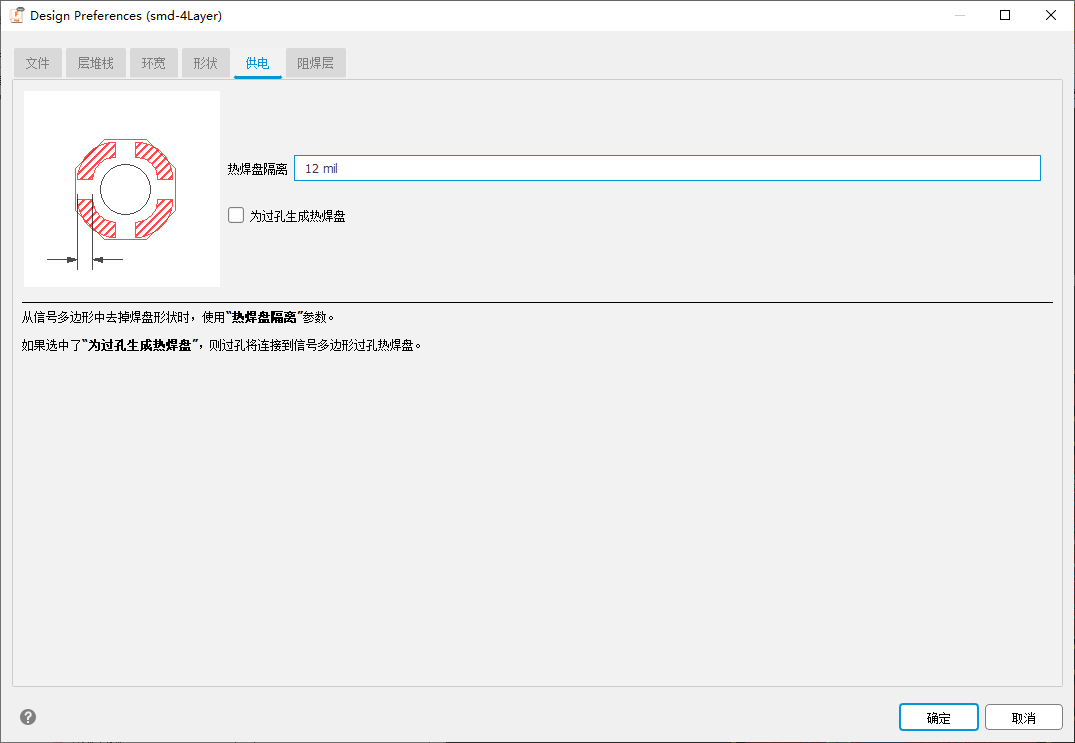Cancel with the 取消 button
The image size is (1075, 743).
[1024, 718]
